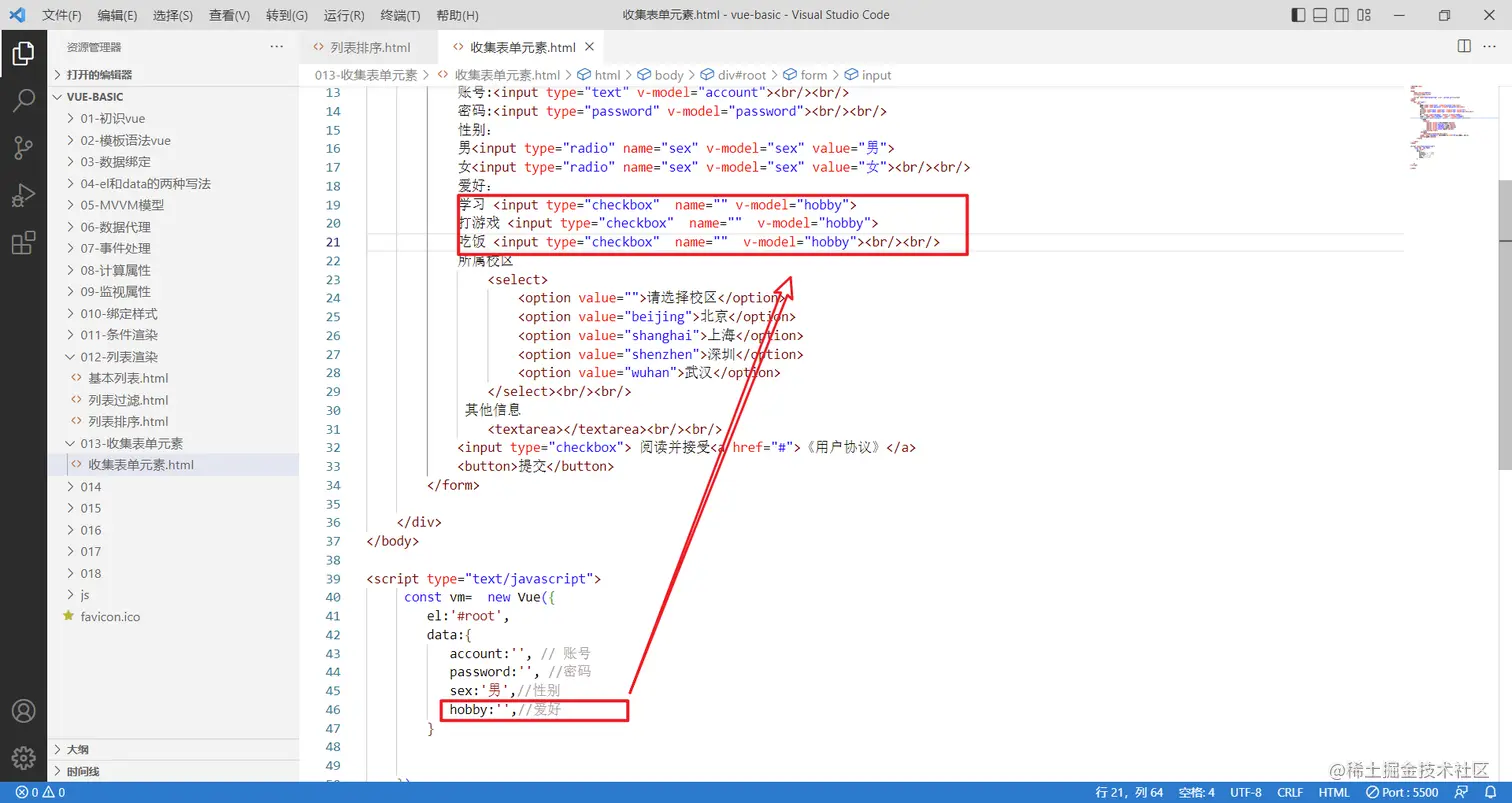Open the 查看(V) menu

(230, 15)
